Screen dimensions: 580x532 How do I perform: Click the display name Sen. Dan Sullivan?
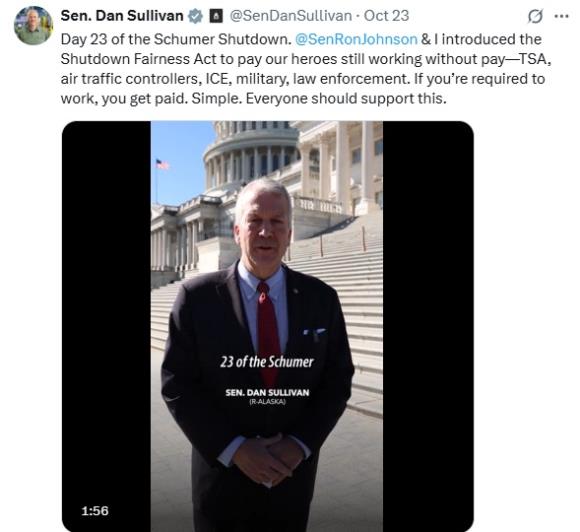coord(122,16)
